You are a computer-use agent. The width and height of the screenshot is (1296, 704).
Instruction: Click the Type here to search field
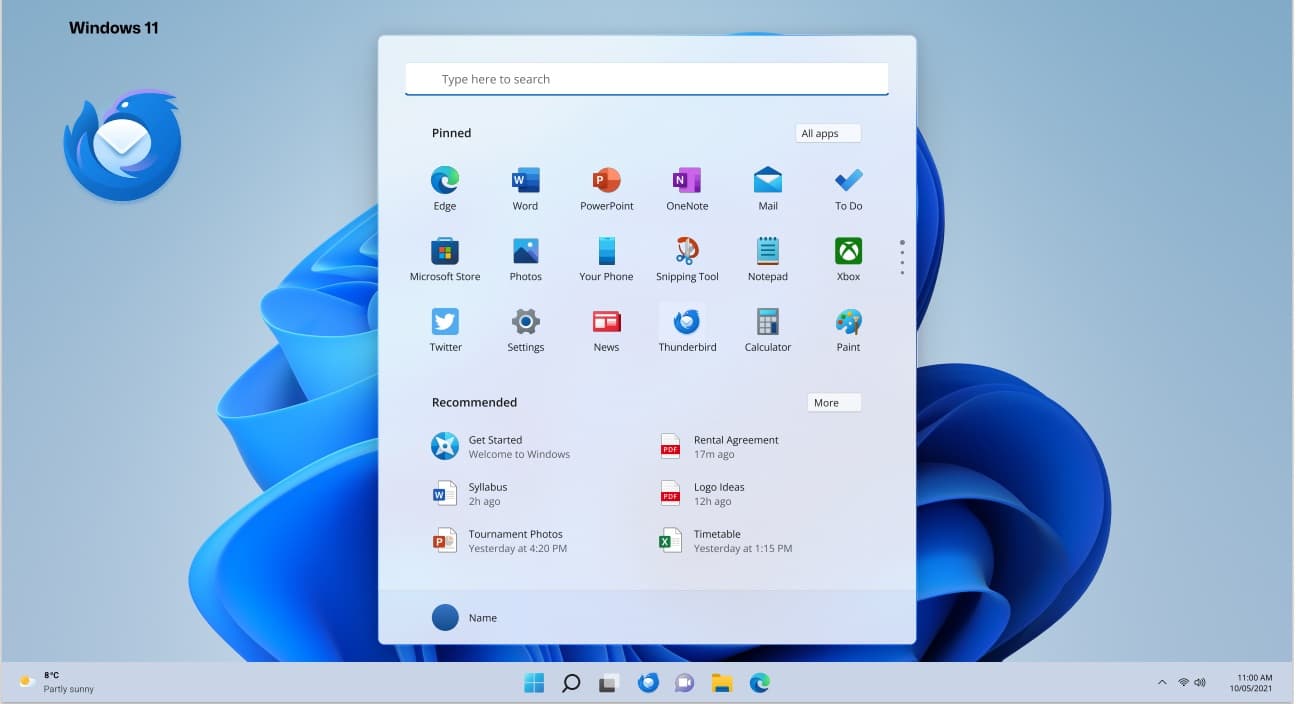click(647, 79)
